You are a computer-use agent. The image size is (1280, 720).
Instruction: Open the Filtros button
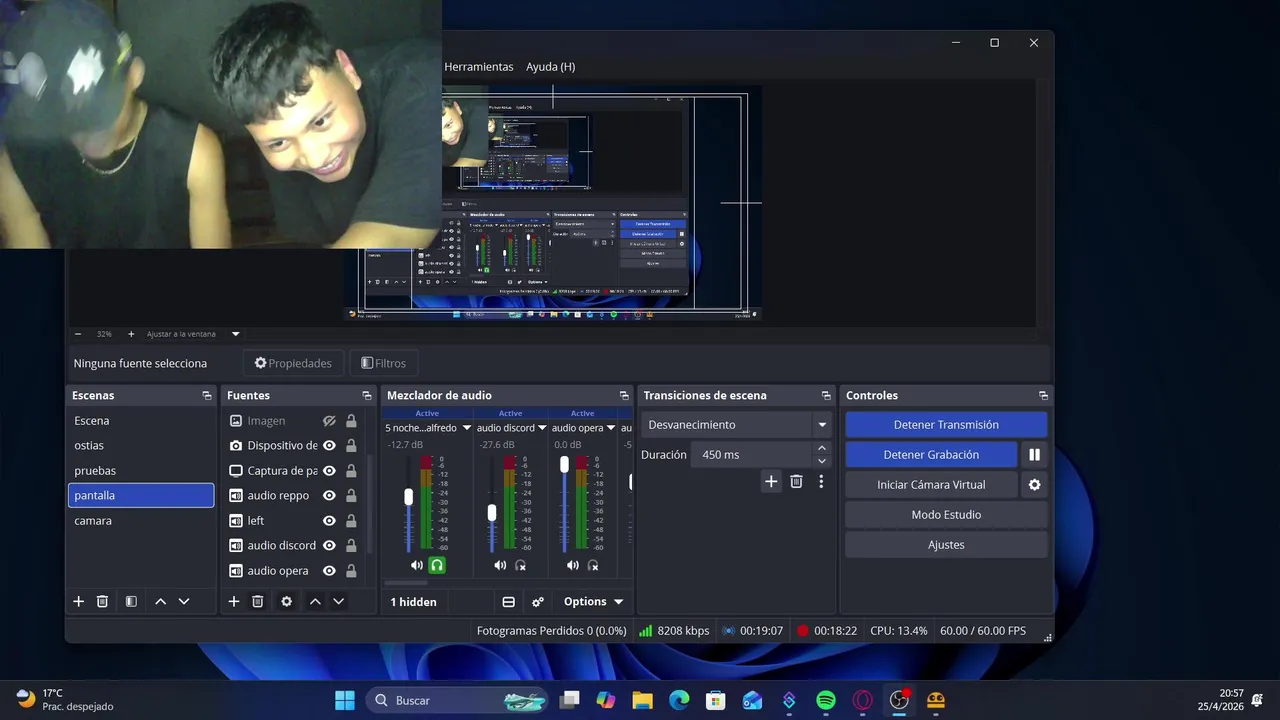click(384, 363)
